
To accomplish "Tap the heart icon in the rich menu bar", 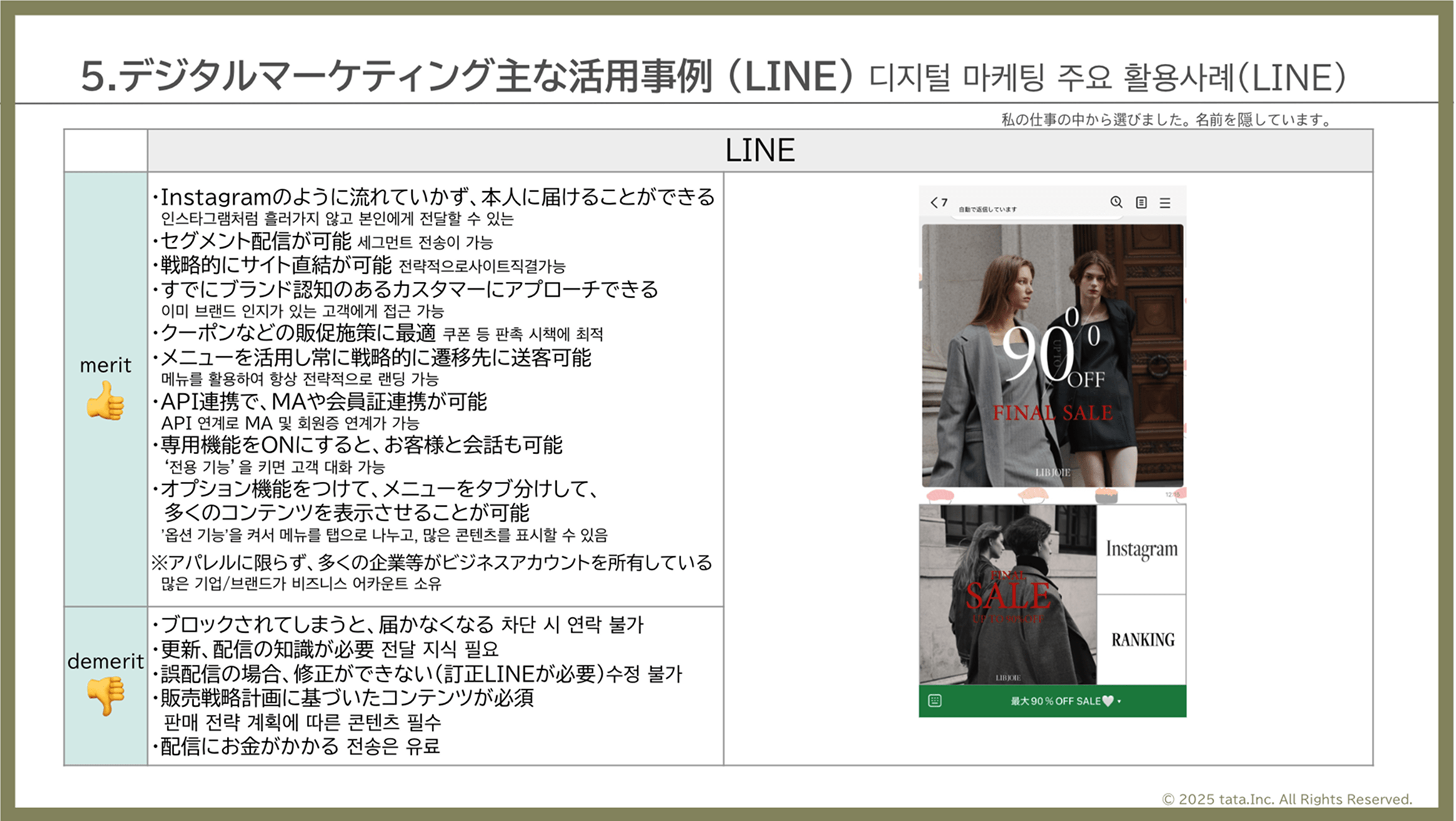I will tap(1109, 701).
